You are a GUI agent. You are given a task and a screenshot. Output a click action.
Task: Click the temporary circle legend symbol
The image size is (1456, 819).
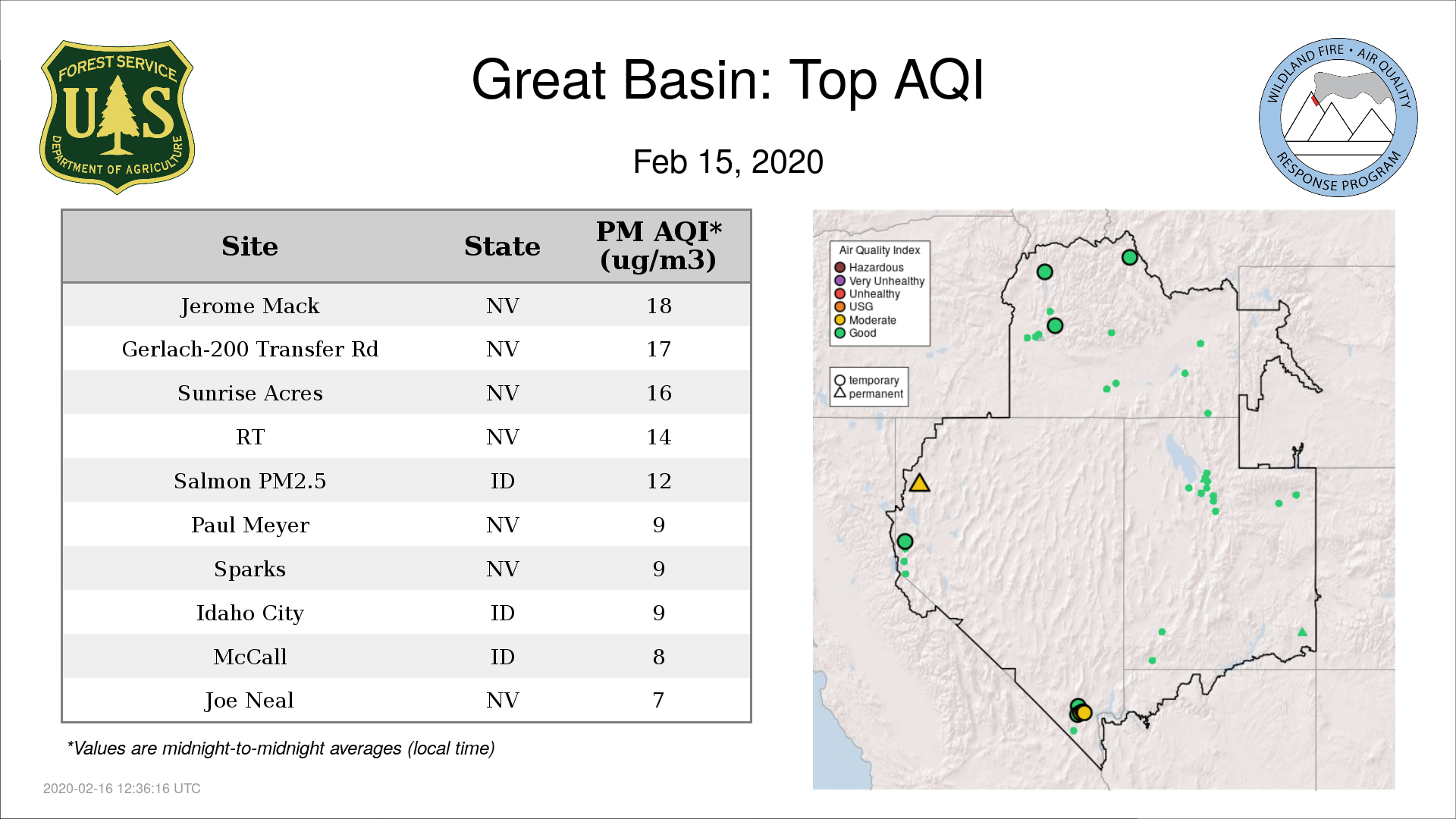click(839, 381)
